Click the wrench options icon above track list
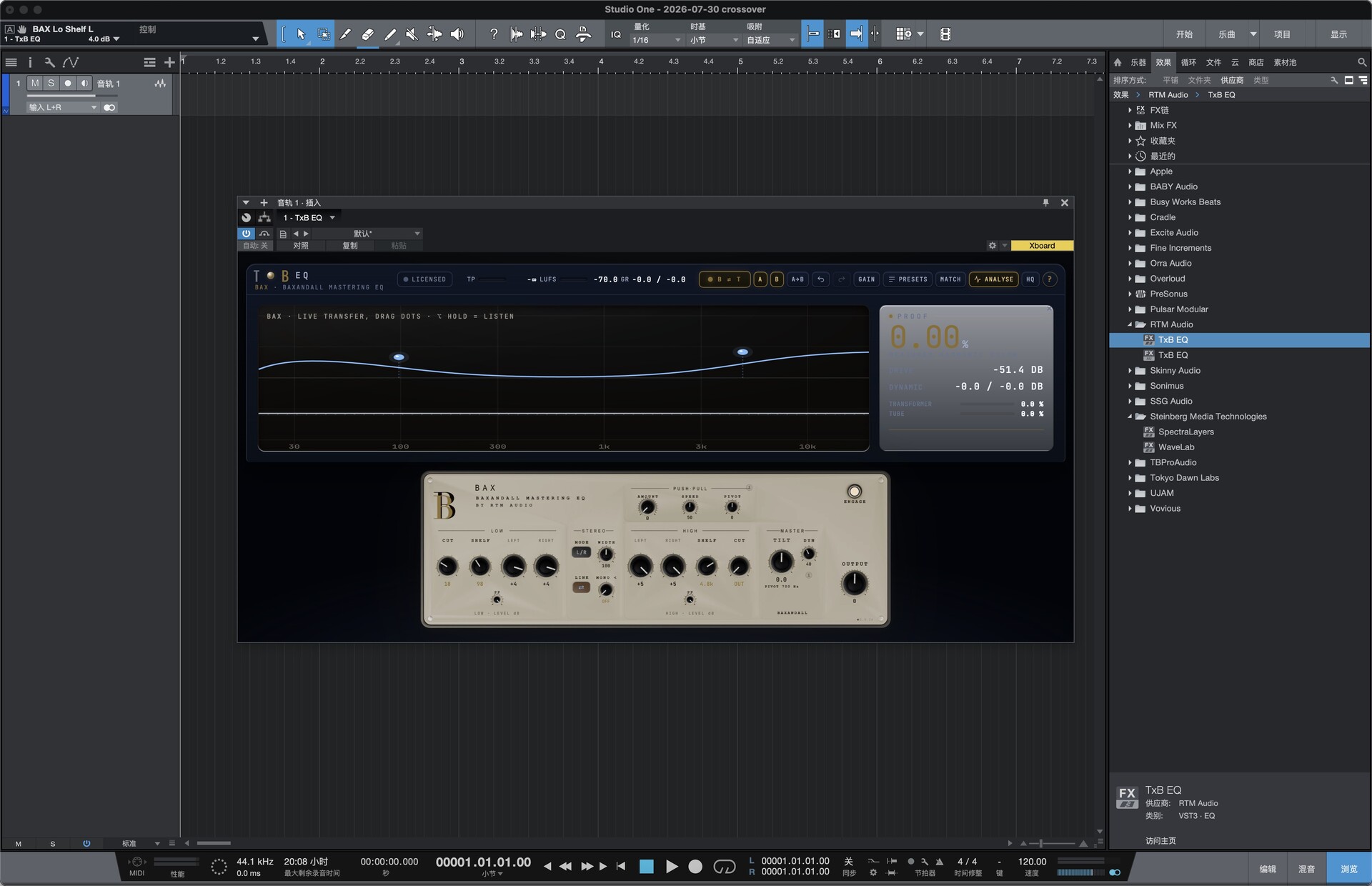Image resolution: width=1372 pixels, height=886 pixels. [49, 62]
